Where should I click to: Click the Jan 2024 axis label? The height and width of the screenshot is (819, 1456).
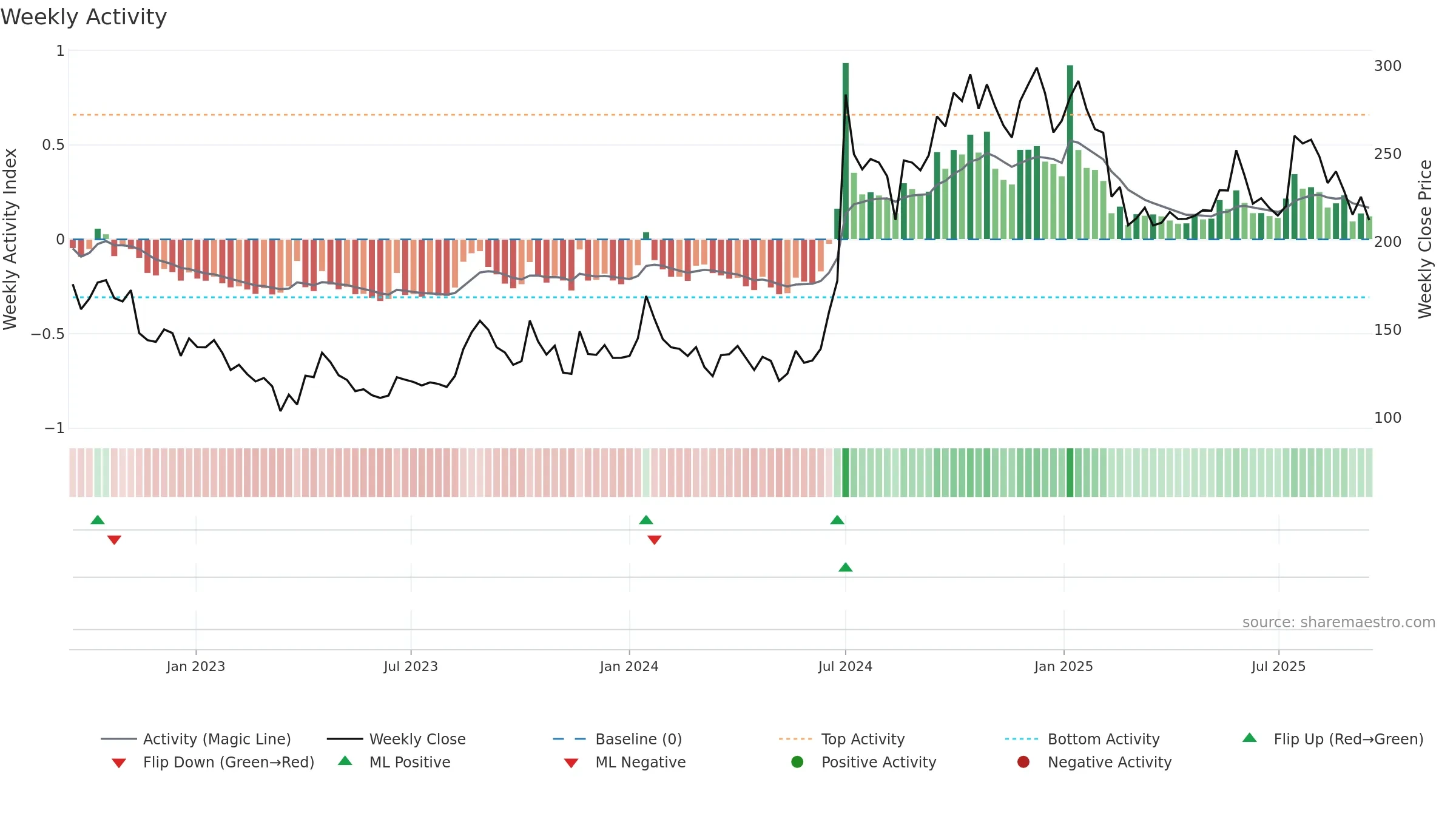click(x=629, y=667)
